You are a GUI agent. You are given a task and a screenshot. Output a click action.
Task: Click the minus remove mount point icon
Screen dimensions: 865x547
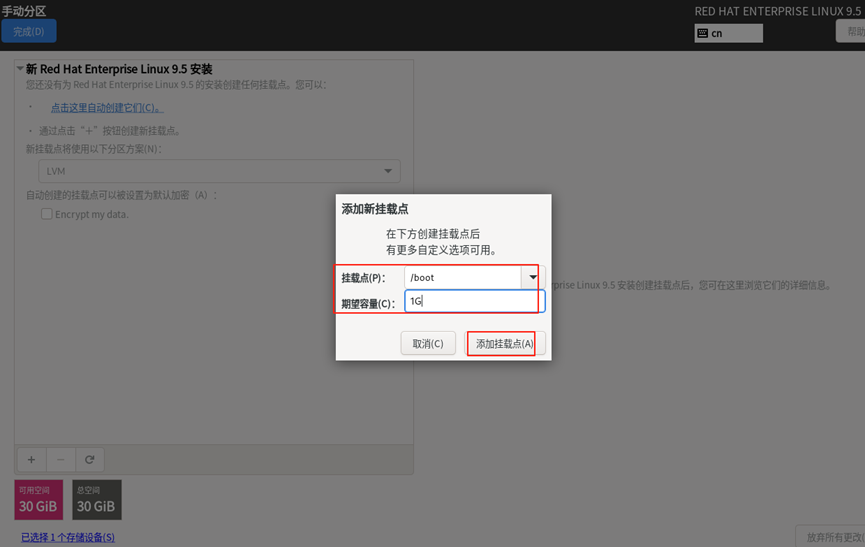click(x=61, y=459)
